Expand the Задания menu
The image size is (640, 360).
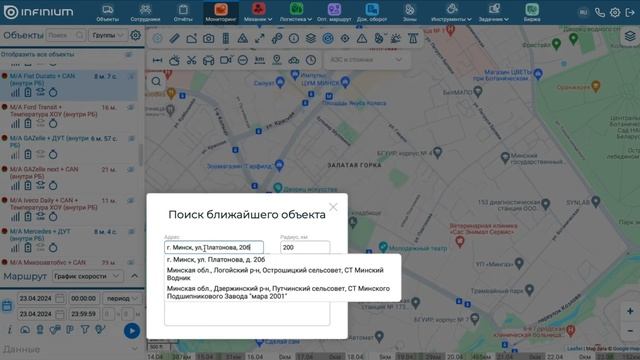[x=494, y=12]
